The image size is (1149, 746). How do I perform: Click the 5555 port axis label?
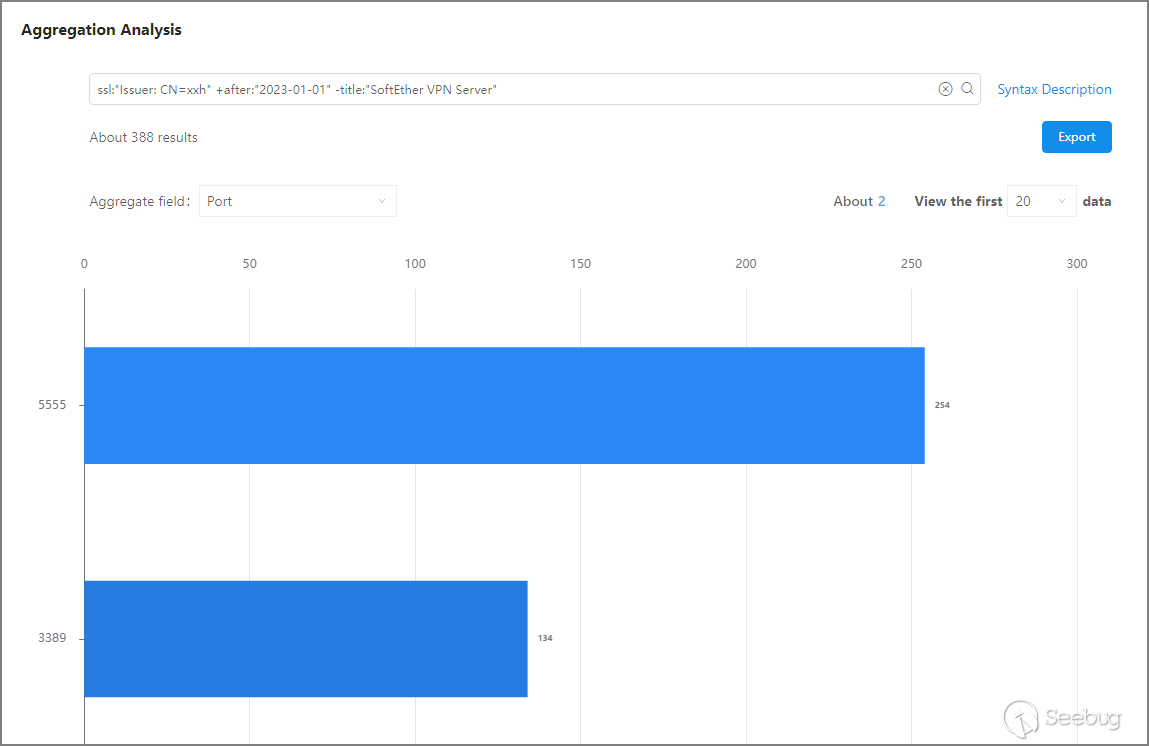click(52, 405)
